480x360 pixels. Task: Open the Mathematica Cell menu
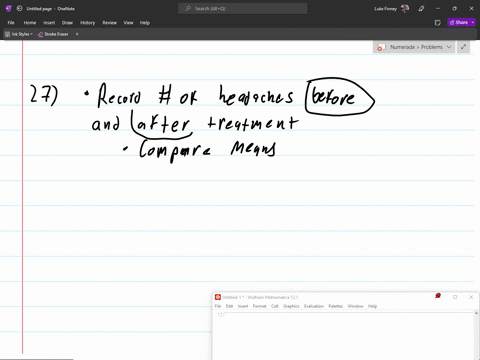click(275, 306)
